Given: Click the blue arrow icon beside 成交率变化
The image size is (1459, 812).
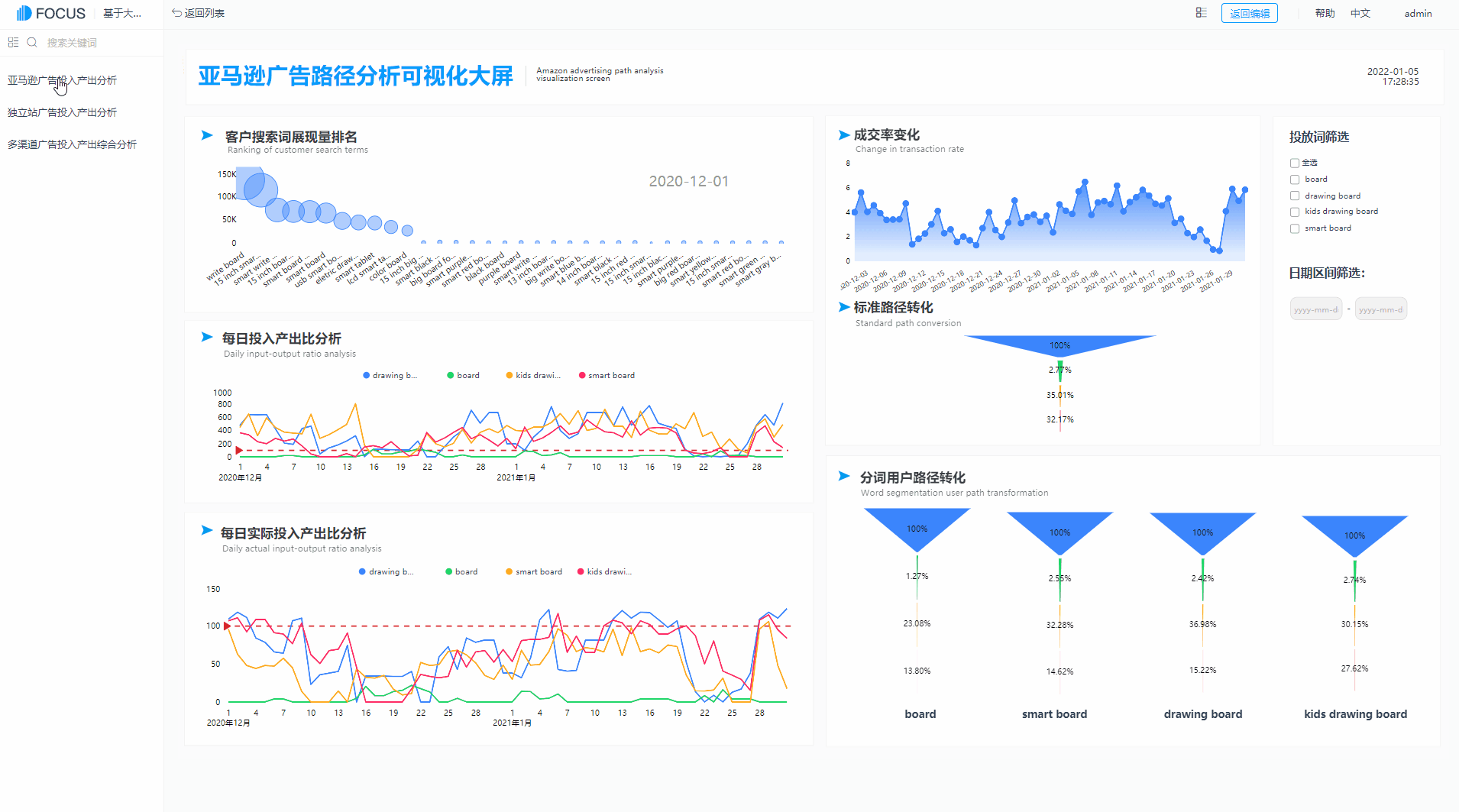Looking at the screenshot, I should click(x=843, y=134).
